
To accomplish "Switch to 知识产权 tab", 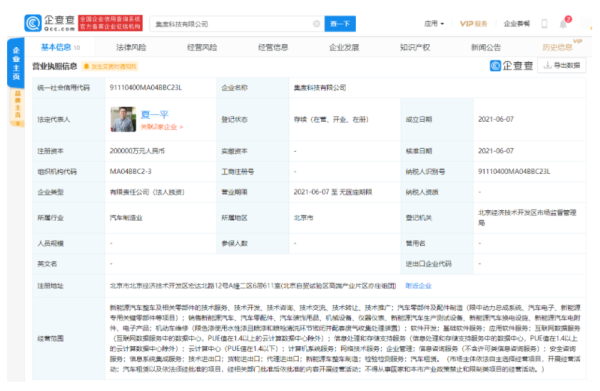I will [x=415, y=47].
